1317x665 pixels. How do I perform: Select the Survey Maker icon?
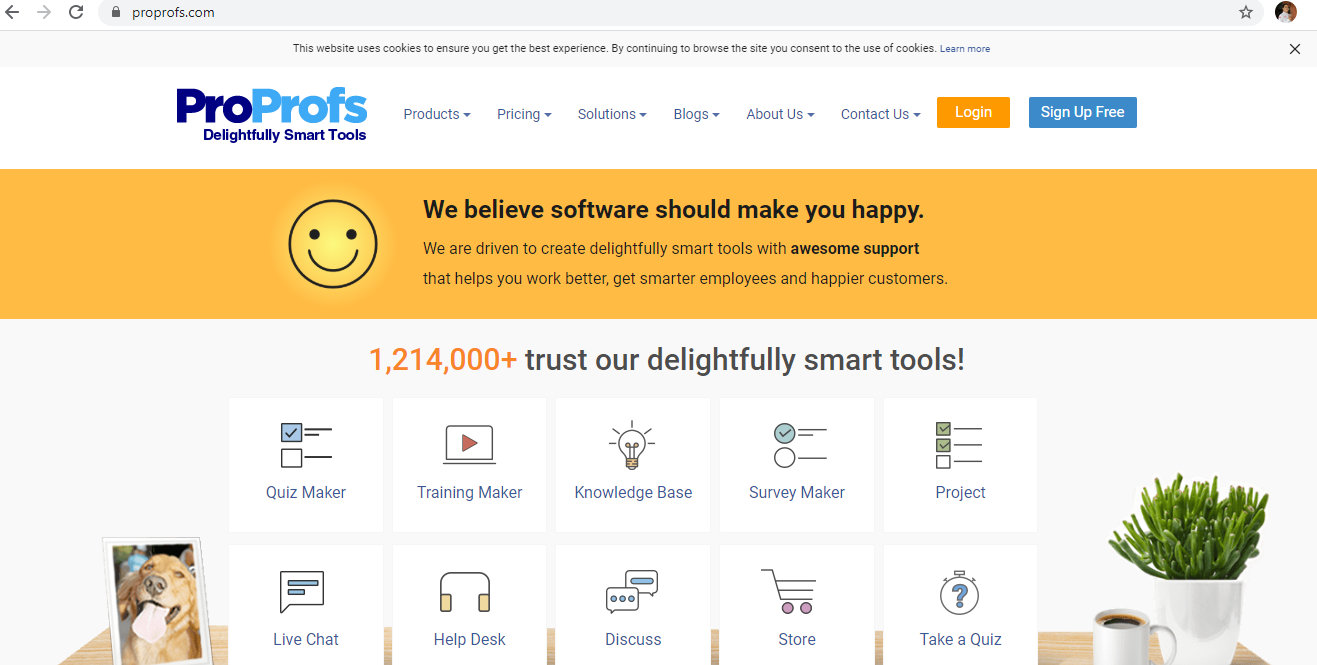(800, 445)
